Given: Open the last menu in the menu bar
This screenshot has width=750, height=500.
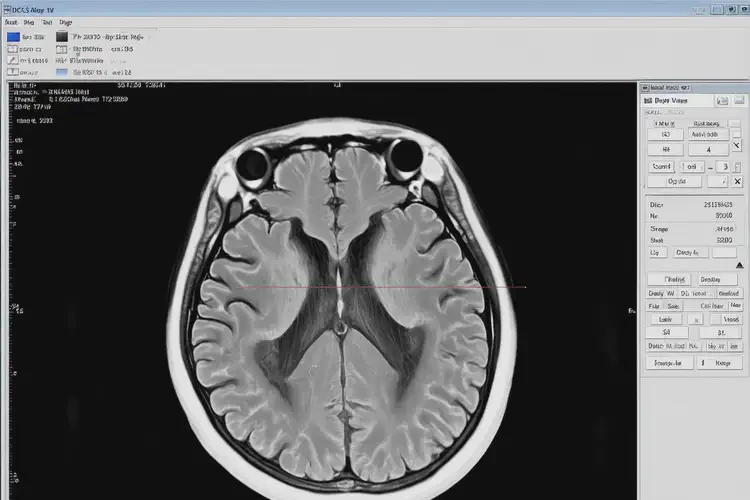Looking at the screenshot, I should (x=66, y=21).
